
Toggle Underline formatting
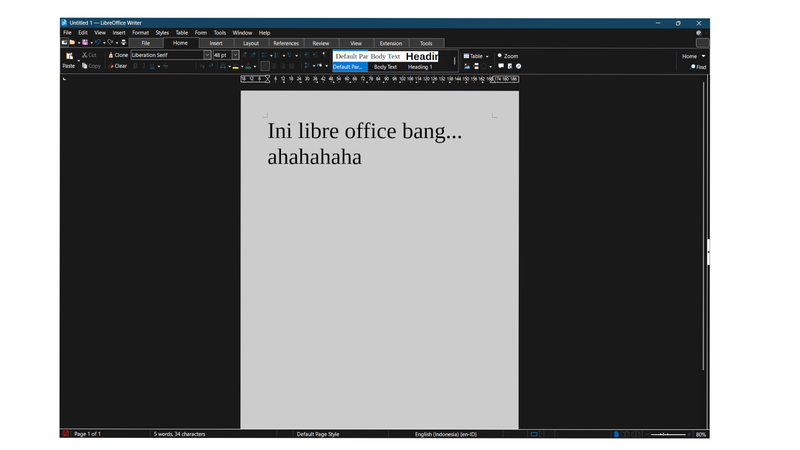coord(152,66)
